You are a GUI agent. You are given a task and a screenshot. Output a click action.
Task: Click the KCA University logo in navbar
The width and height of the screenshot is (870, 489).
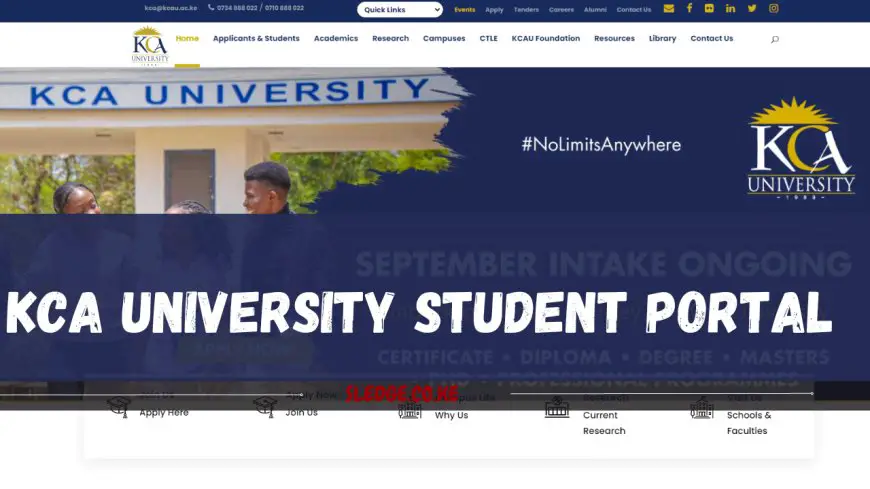pyautogui.click(x=150, y=46)
